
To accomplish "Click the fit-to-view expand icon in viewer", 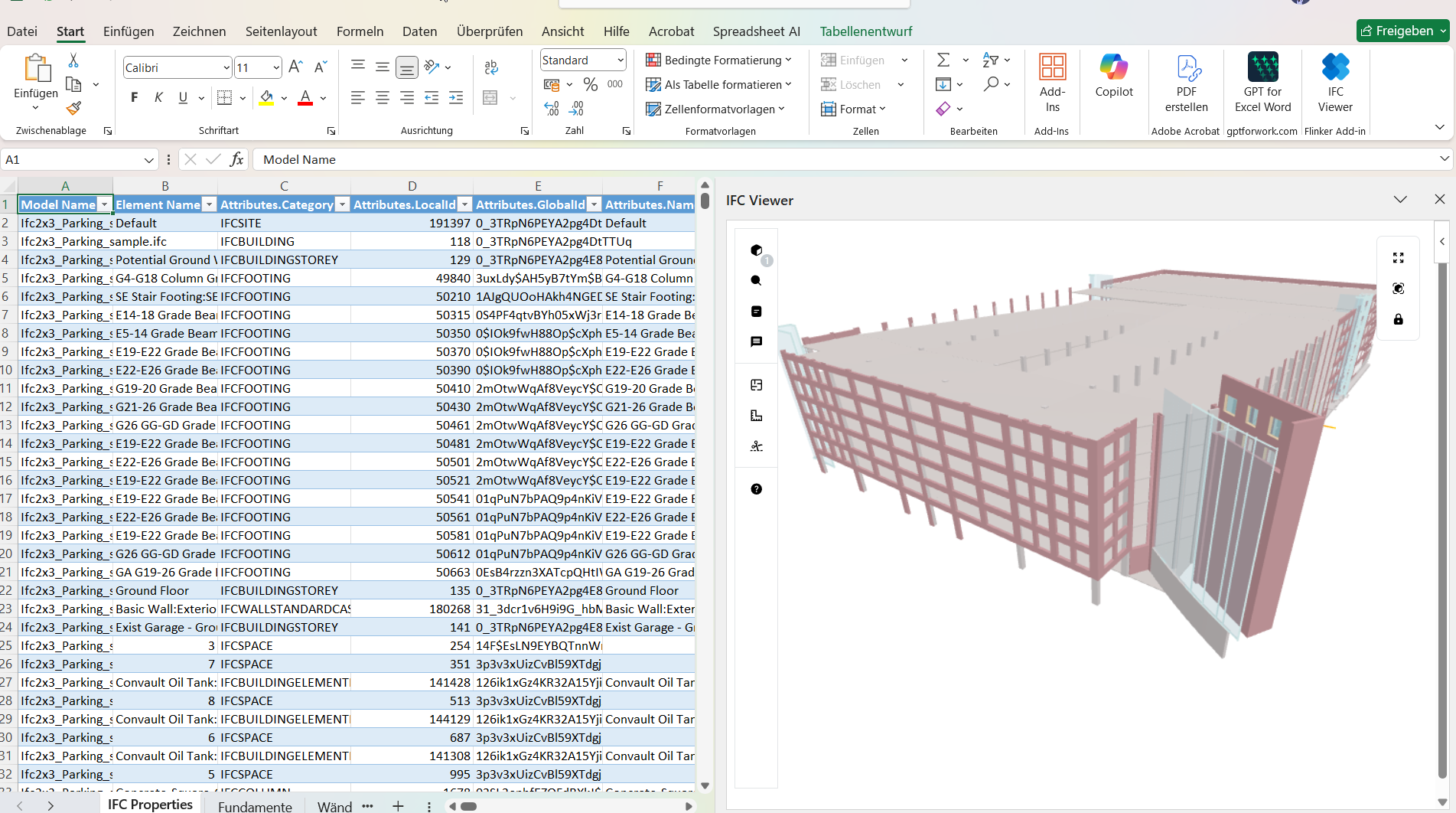I will point(1398,258).
